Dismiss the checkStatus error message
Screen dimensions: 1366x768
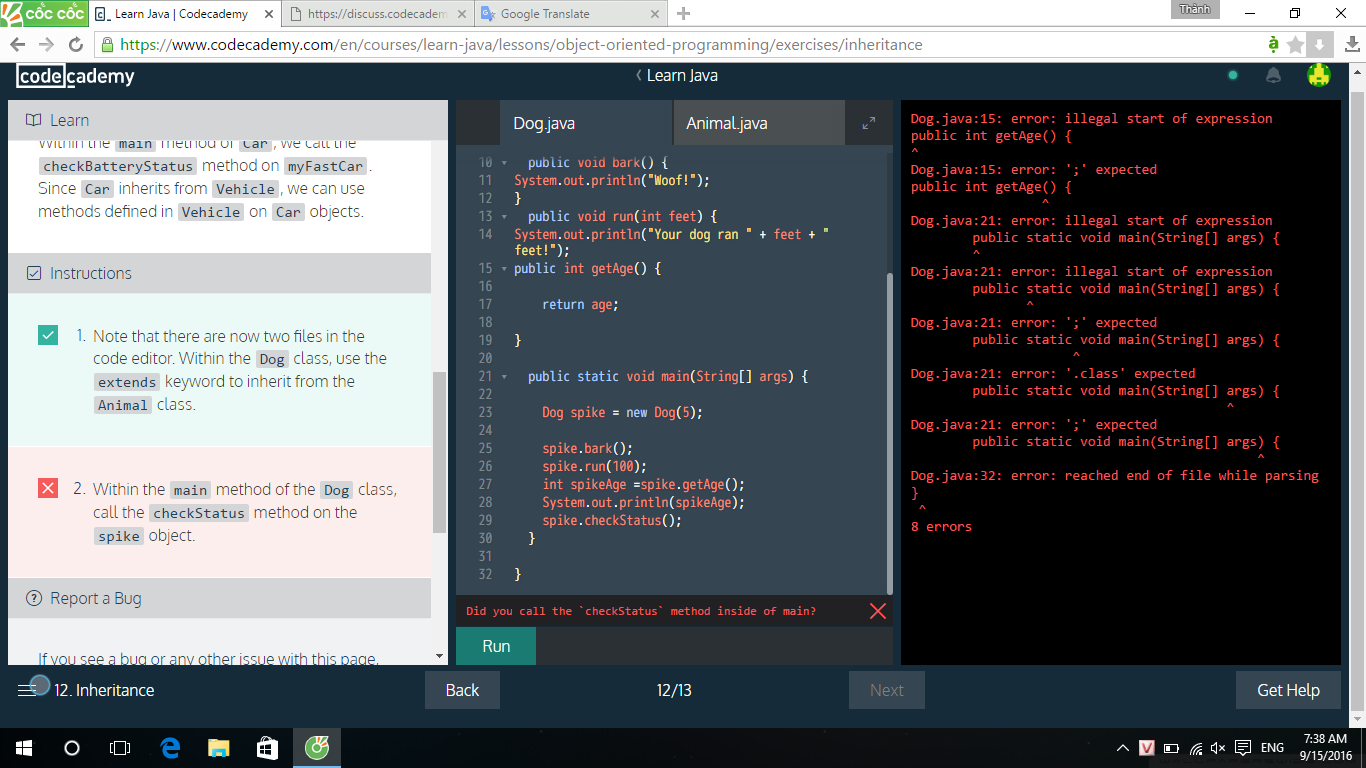(x=878, y=611)
